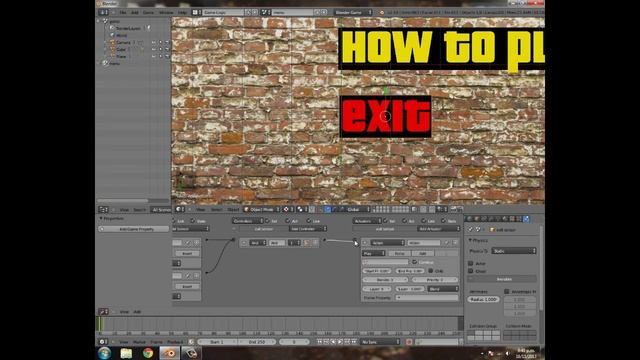Enable the Actor physics checkbox
640x360 pixels.
(471, 264)
